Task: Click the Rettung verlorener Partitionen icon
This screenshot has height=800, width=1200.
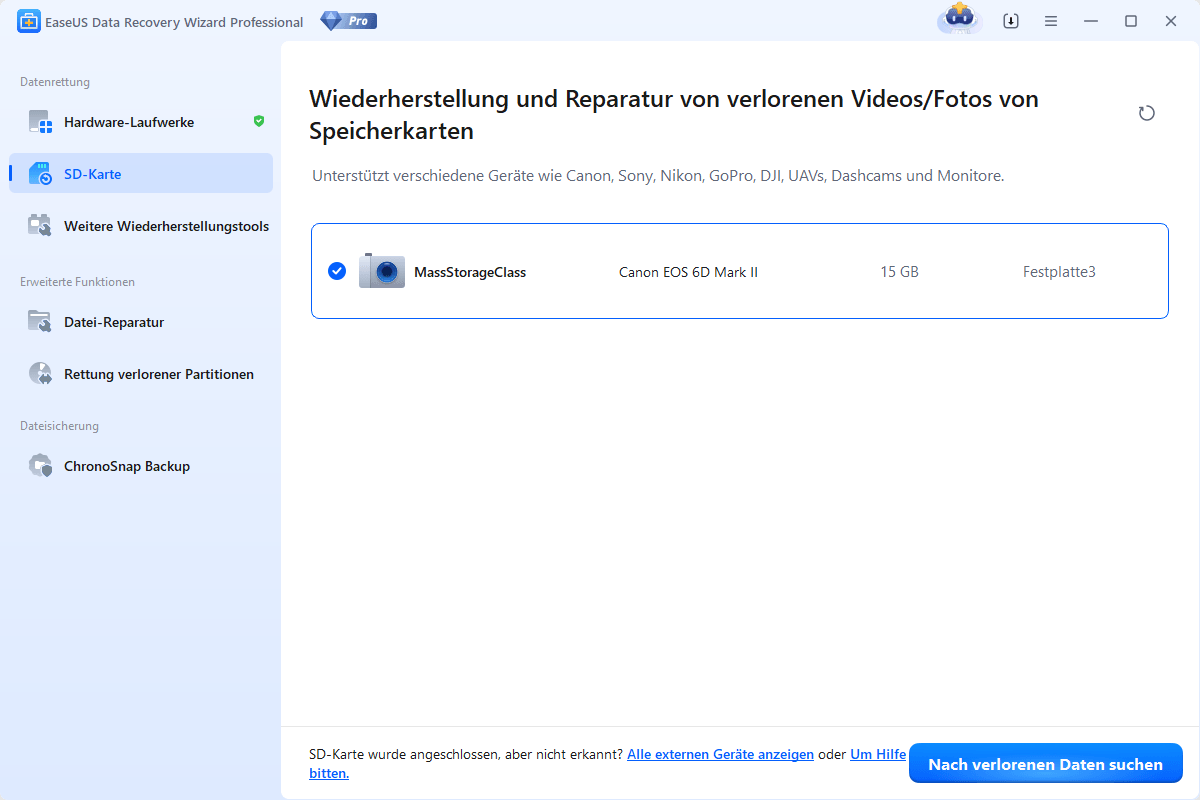Action: pyautogui.click(x=40, y=374)
